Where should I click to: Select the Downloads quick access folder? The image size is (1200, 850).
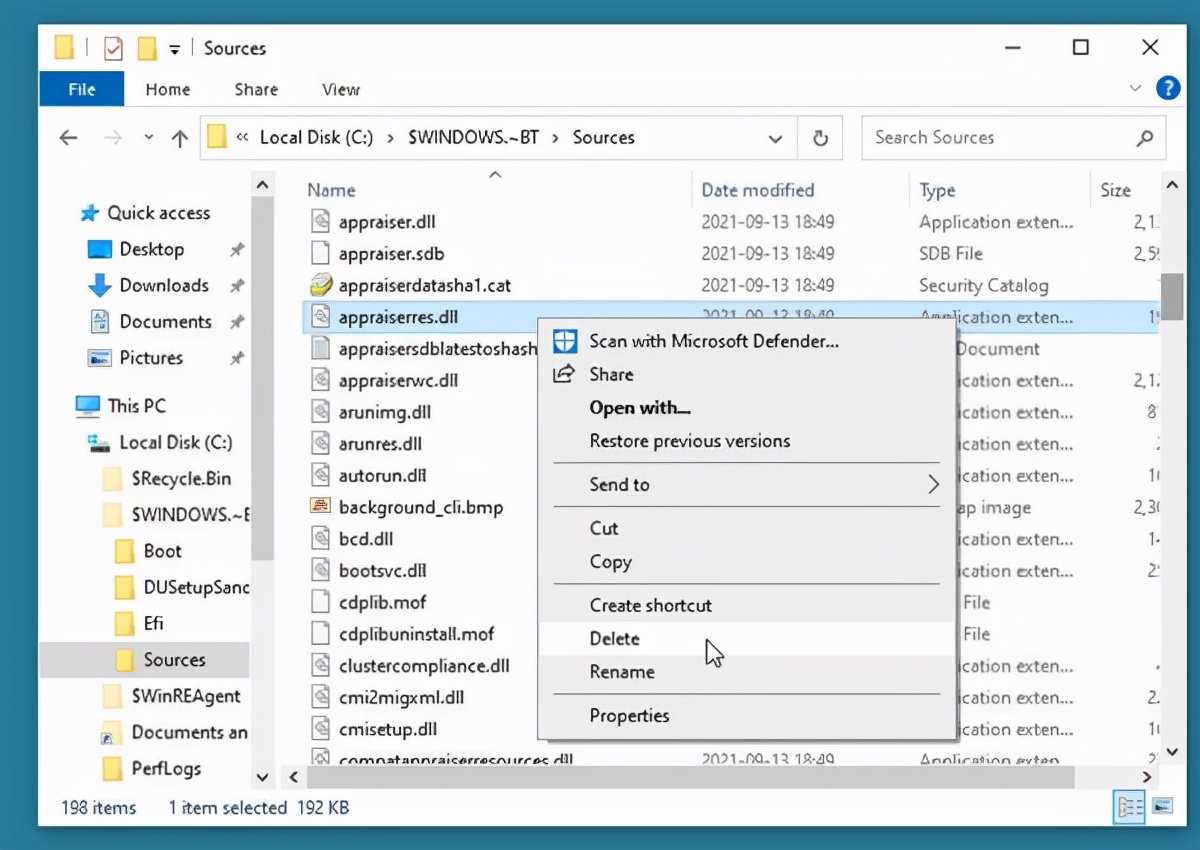(163, 285)
